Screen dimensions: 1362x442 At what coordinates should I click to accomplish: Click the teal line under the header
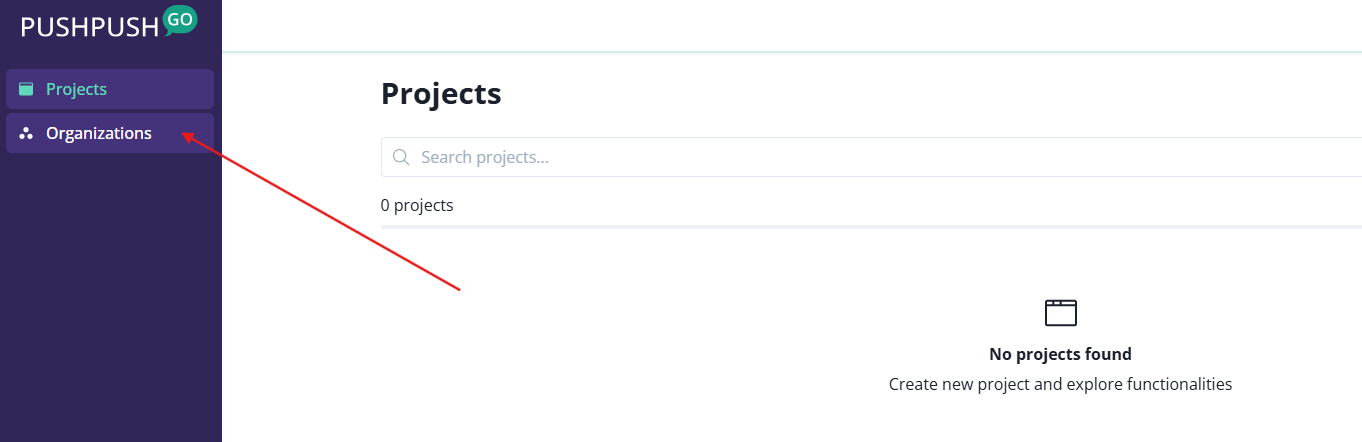[790, 51]
